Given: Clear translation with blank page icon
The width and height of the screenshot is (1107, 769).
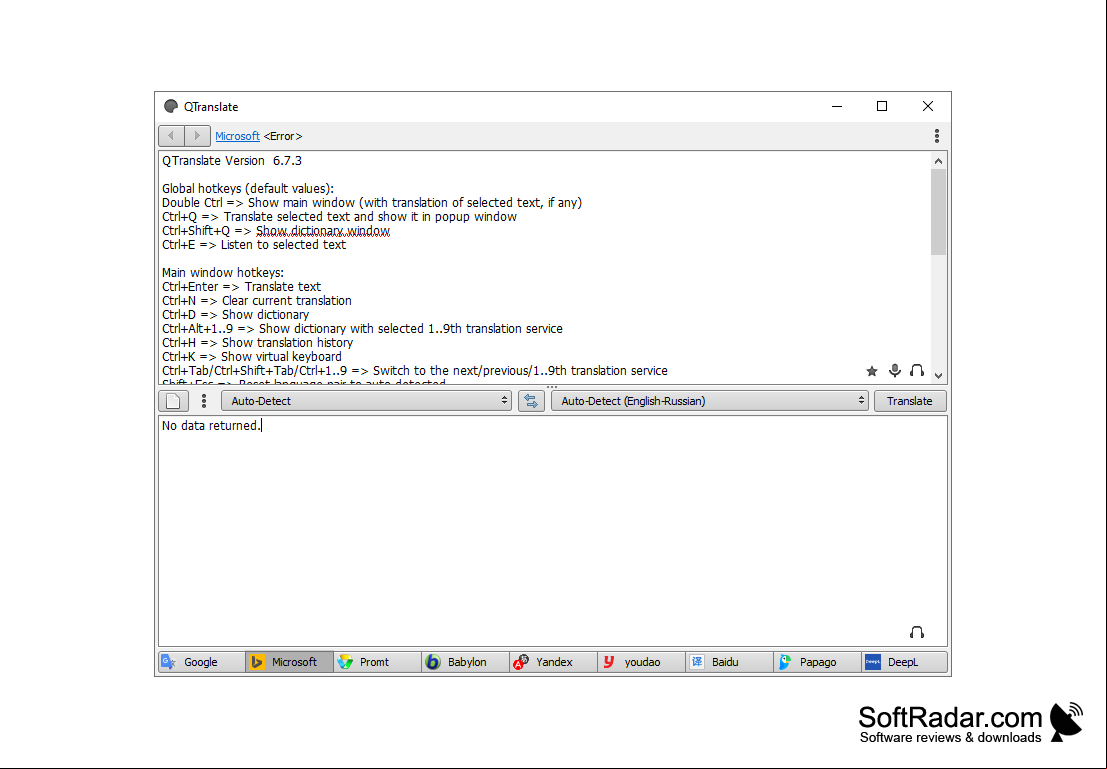Looking at the screenshot, I should [x=174, y=401].
